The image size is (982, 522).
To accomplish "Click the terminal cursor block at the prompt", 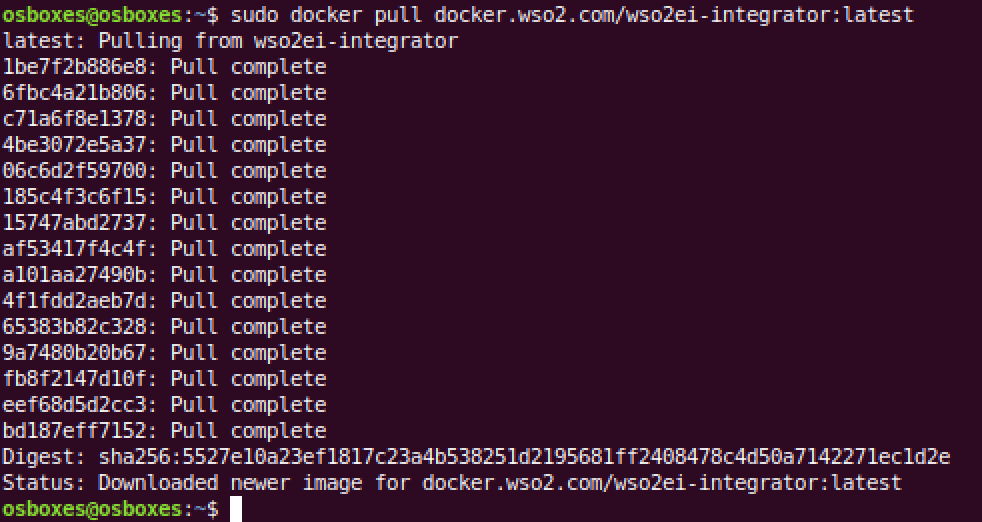I will tap(236, 509).
